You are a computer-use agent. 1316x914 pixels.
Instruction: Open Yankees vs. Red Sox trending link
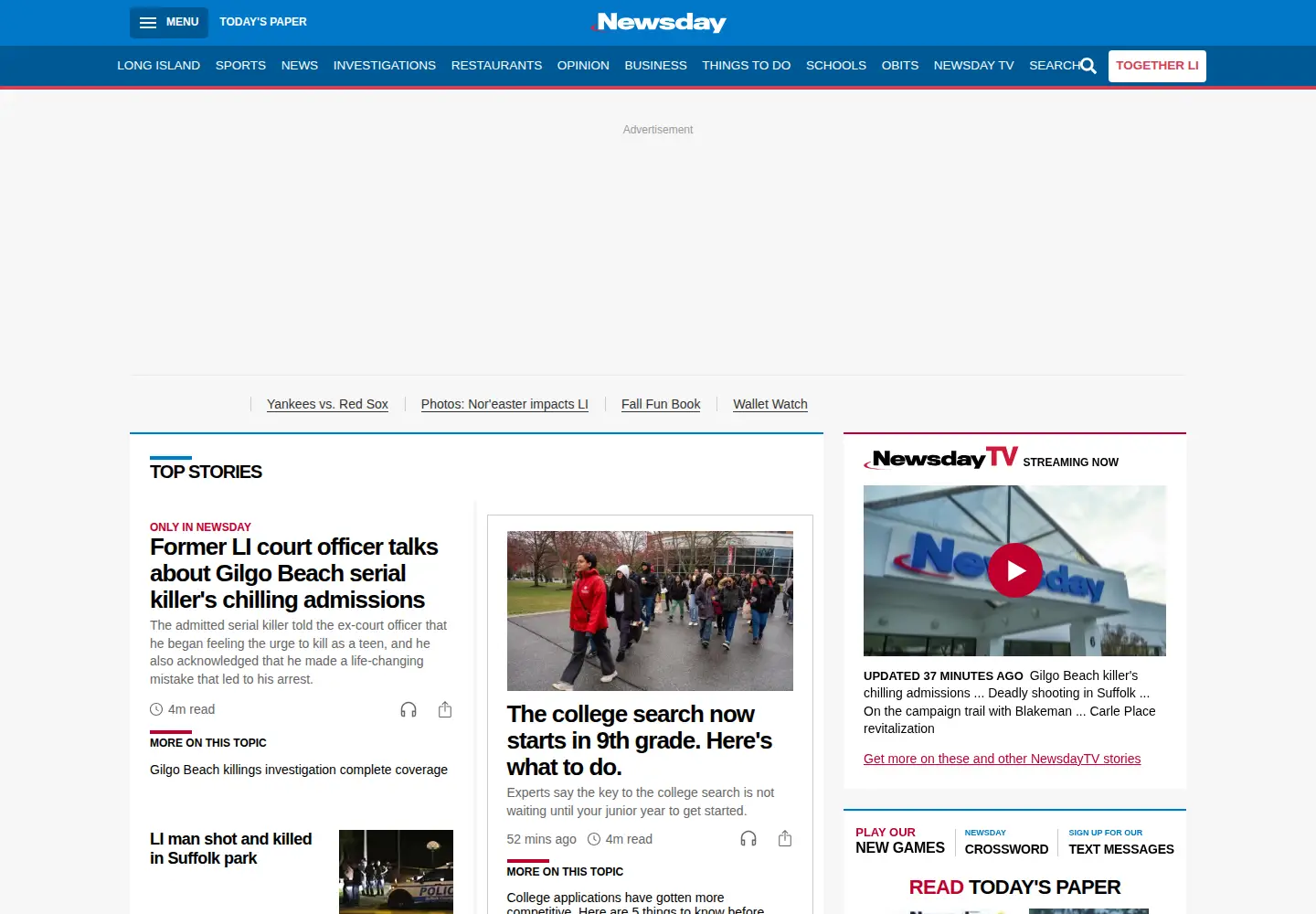[327, 404]
